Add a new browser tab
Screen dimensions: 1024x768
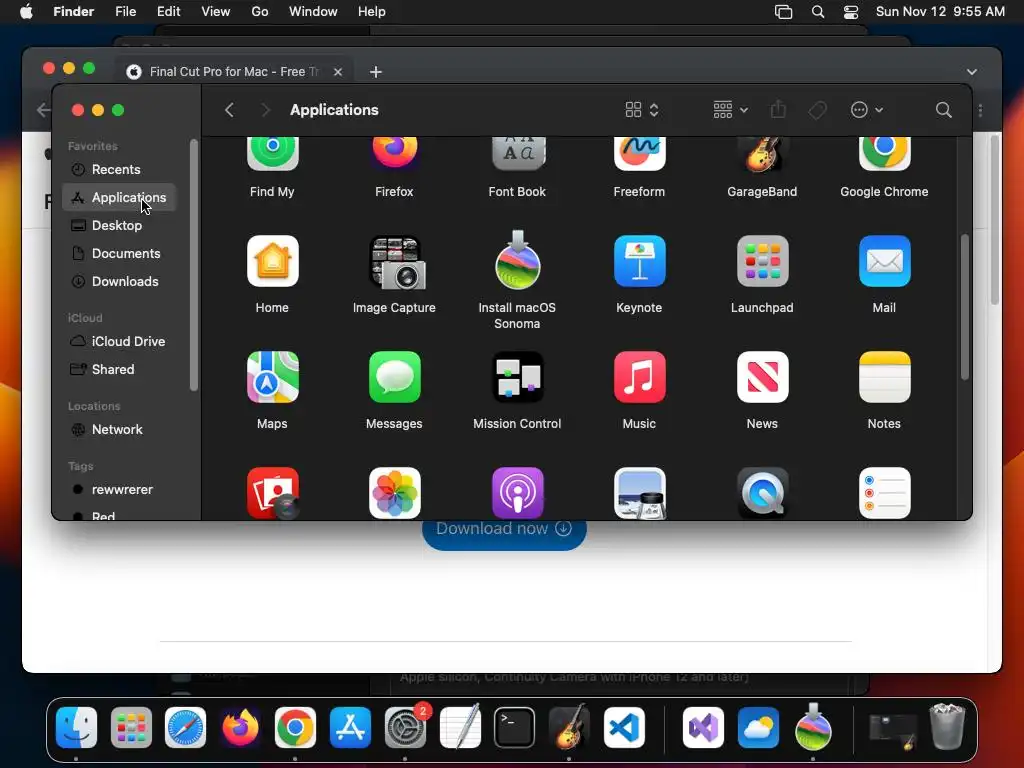[x=376, y=72]
